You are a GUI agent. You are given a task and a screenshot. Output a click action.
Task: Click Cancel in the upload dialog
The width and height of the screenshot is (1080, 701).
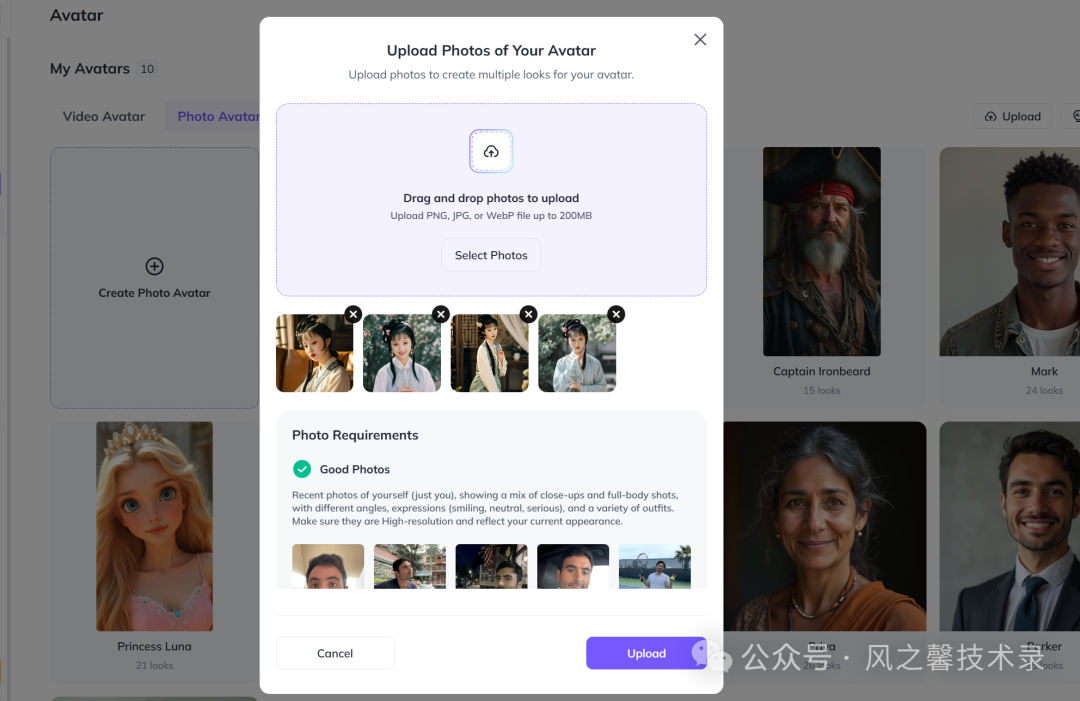335,653
